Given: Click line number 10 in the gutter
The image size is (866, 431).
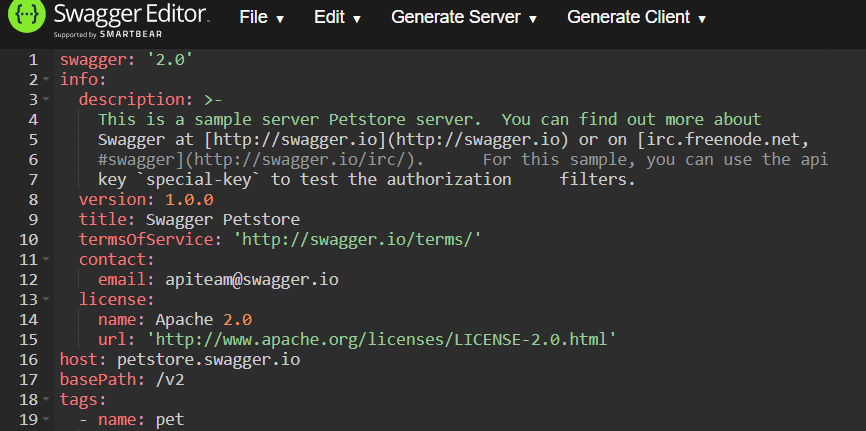Looking at the screenshot, I should pyautogui.click(x=30, y=239).
